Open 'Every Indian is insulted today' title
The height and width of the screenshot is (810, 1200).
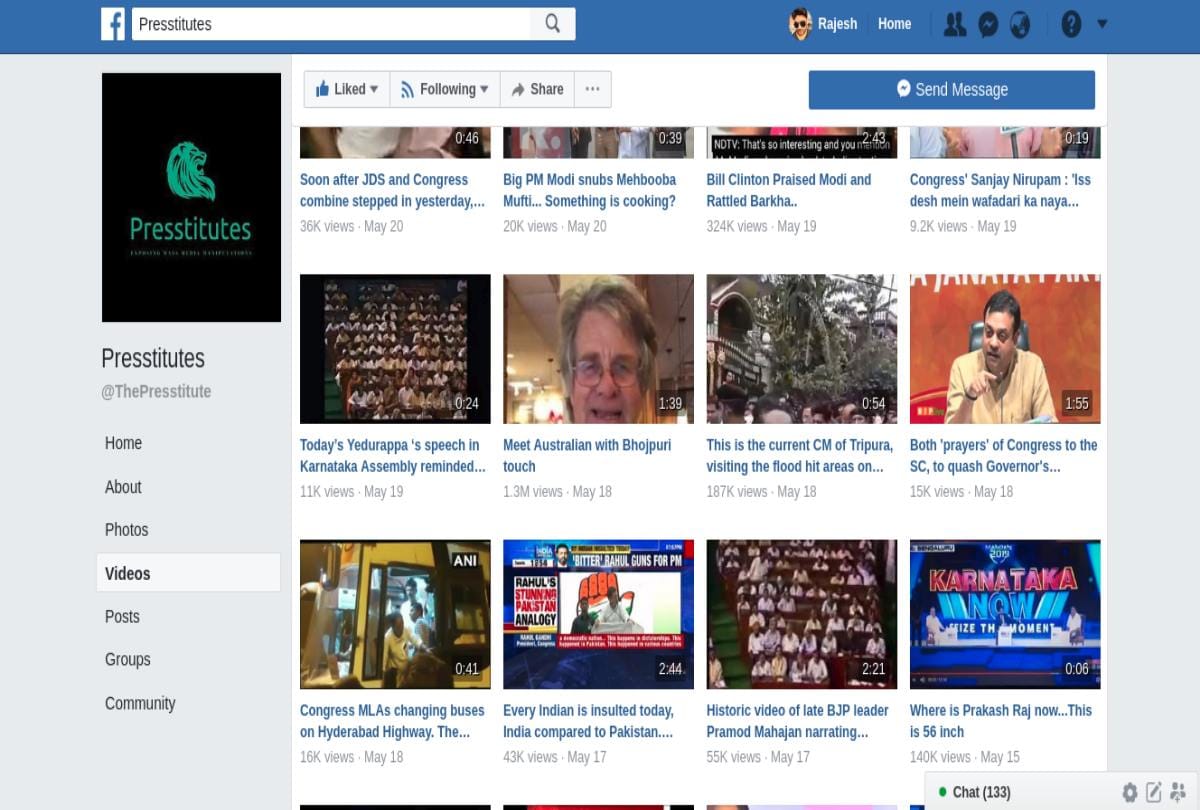pyautogui.click(x=589, y=721)
